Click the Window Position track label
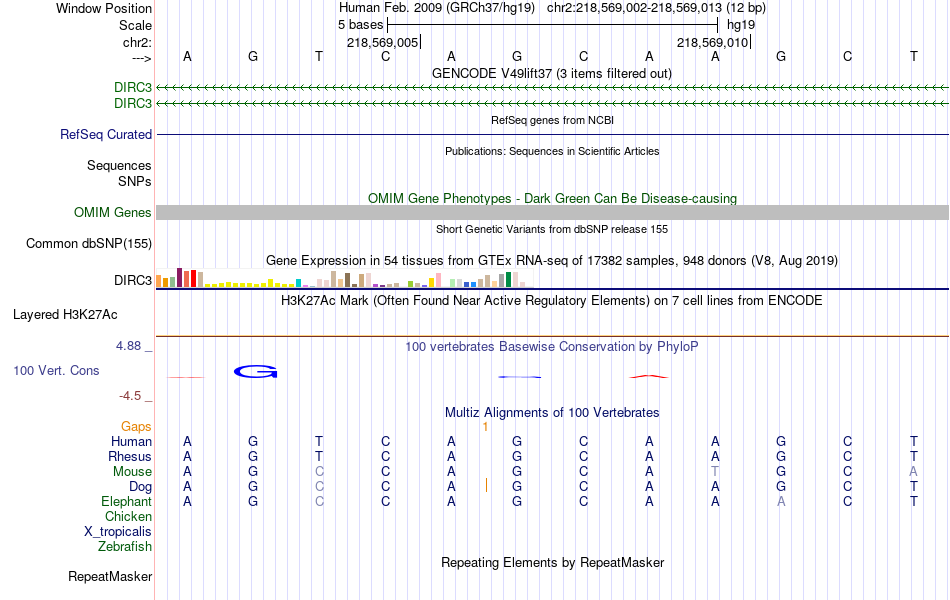This screenshot has width=950, height=600. coord(104,8)
